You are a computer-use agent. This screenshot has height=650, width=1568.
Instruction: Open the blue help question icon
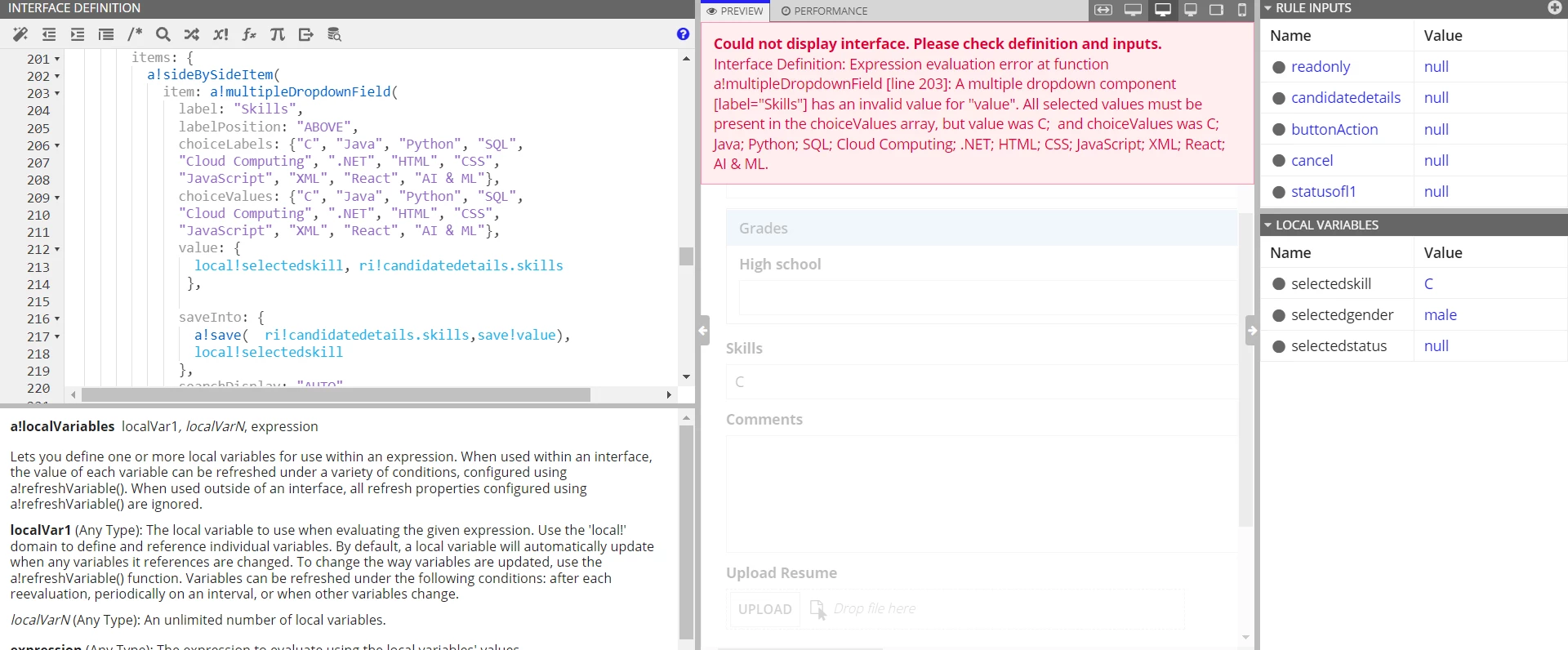pos(683,33)
